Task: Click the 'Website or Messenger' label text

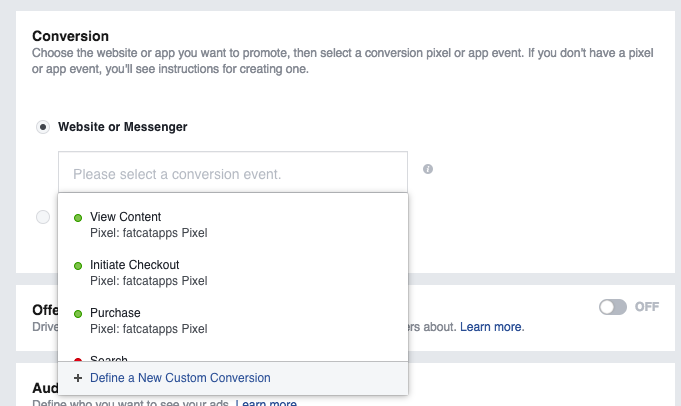Action: [123, 127]
